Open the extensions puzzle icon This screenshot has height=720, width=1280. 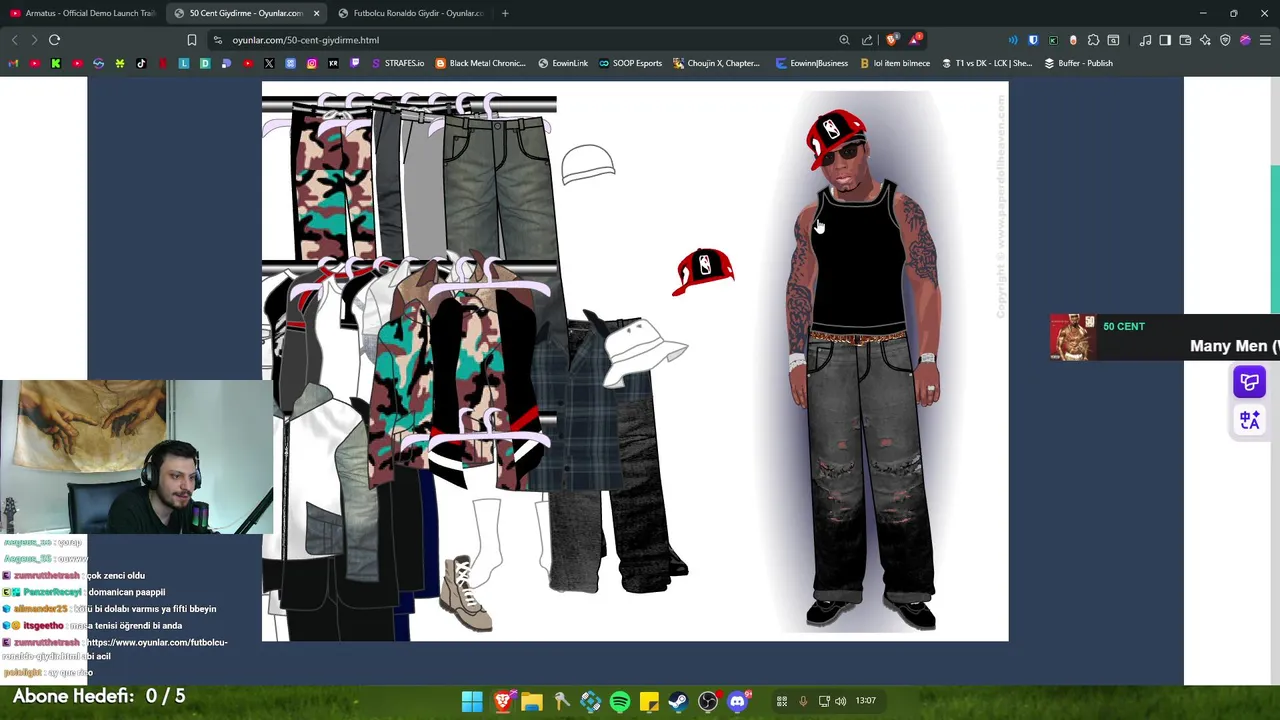point(1093,40)
